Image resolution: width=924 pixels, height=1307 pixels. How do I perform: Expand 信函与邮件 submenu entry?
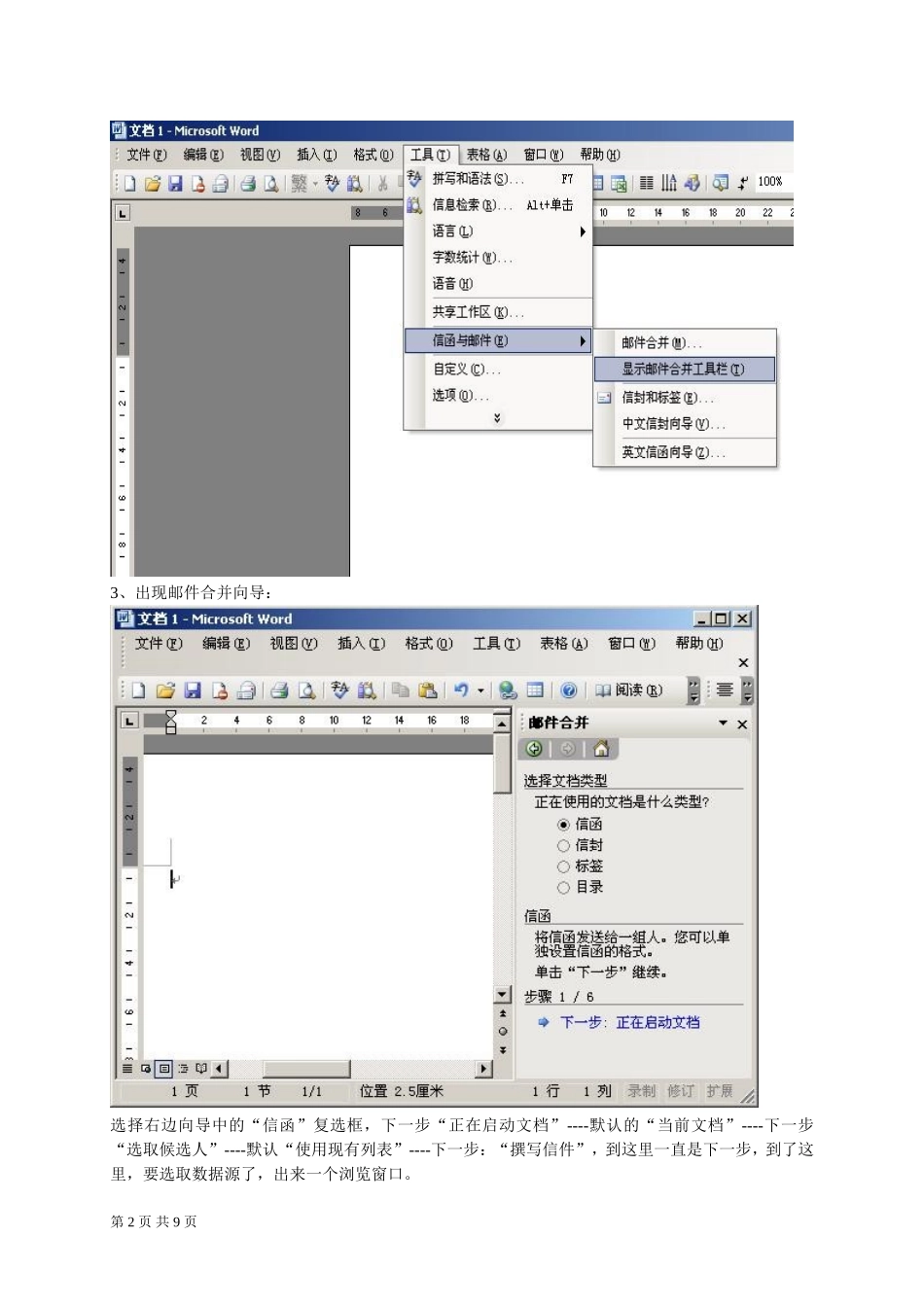(x=499, y=341)
